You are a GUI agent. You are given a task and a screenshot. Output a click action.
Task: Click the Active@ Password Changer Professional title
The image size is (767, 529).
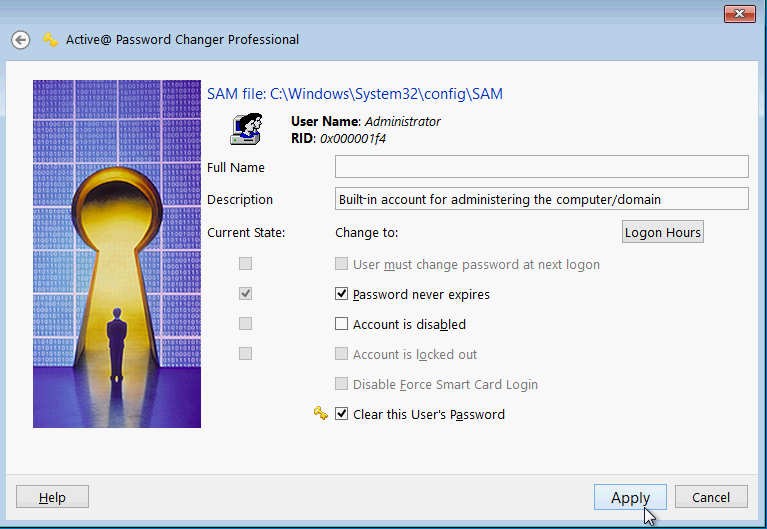182,40
